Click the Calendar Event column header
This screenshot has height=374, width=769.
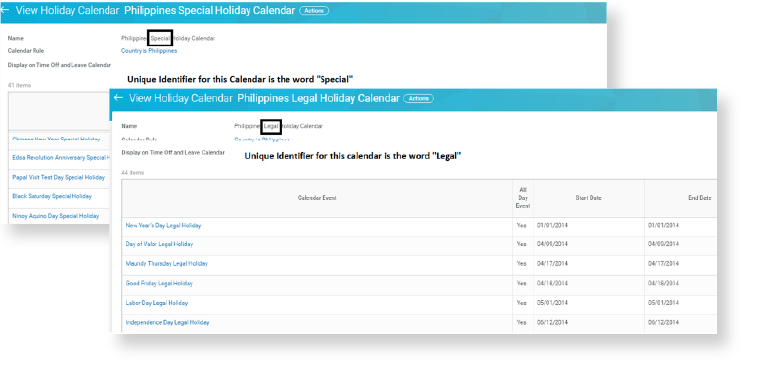point(317,198)
